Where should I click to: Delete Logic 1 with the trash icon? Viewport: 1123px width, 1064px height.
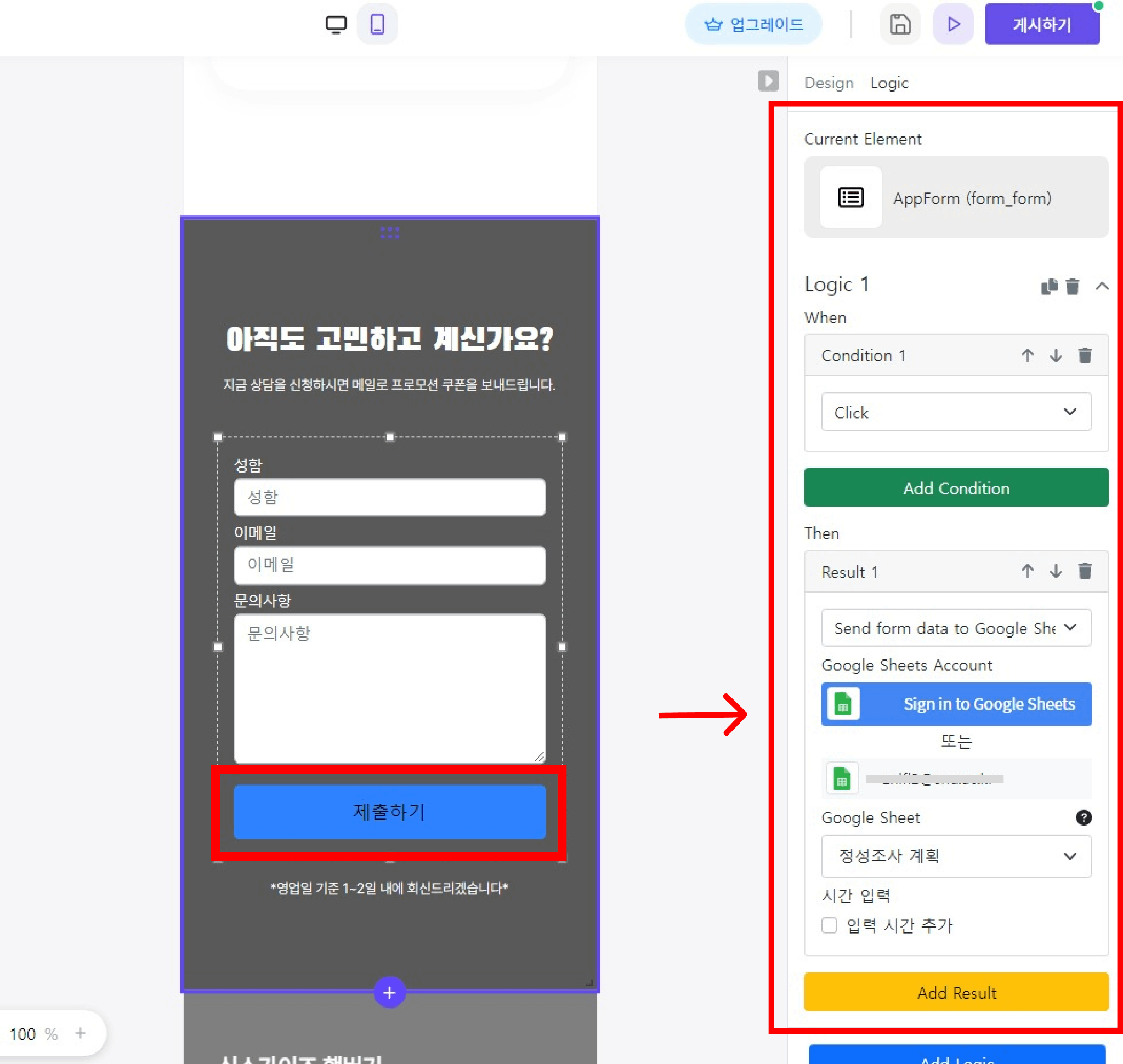click(1073, 286)
